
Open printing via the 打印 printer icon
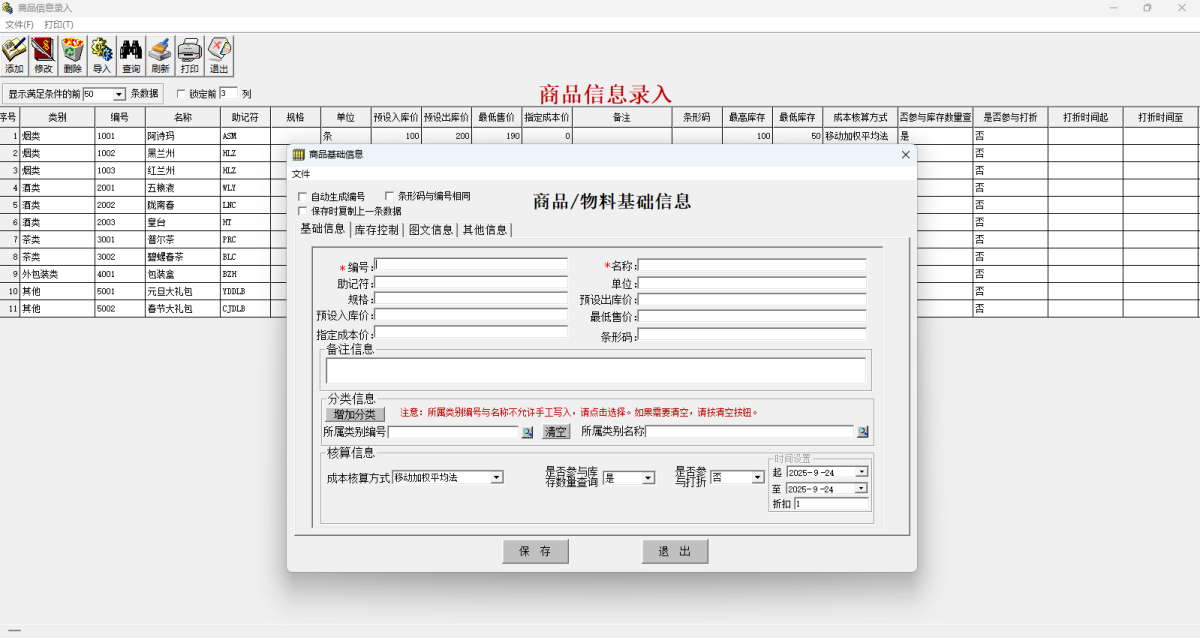point(188,55)
